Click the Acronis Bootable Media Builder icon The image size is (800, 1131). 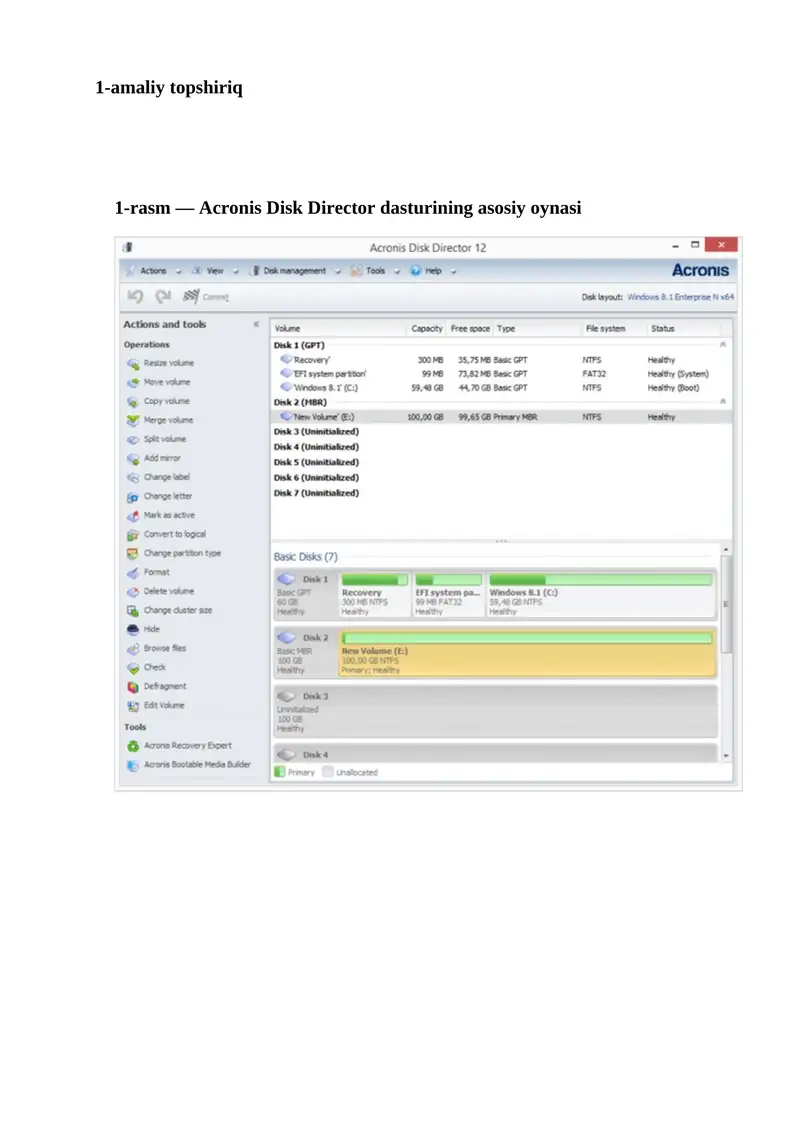point(133,765)
